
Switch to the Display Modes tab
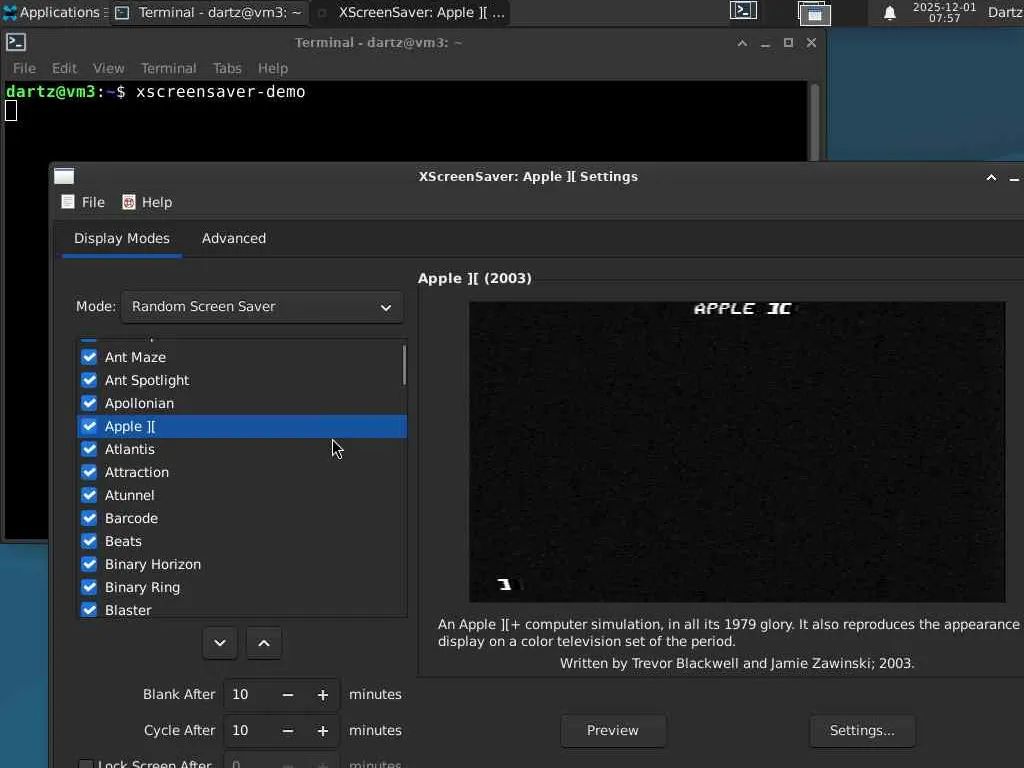coord(121,238)
